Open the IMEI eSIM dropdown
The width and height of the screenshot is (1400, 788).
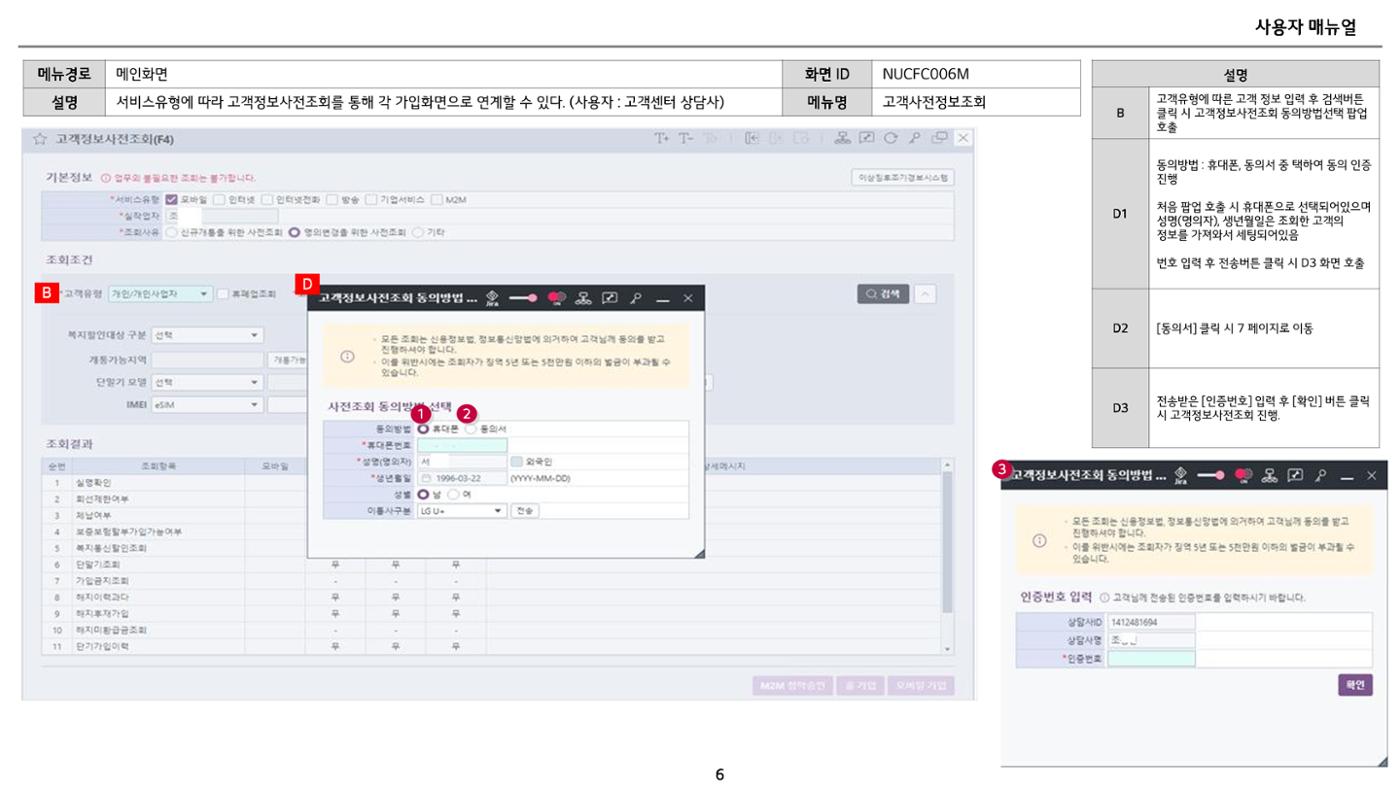pos(208,405)
